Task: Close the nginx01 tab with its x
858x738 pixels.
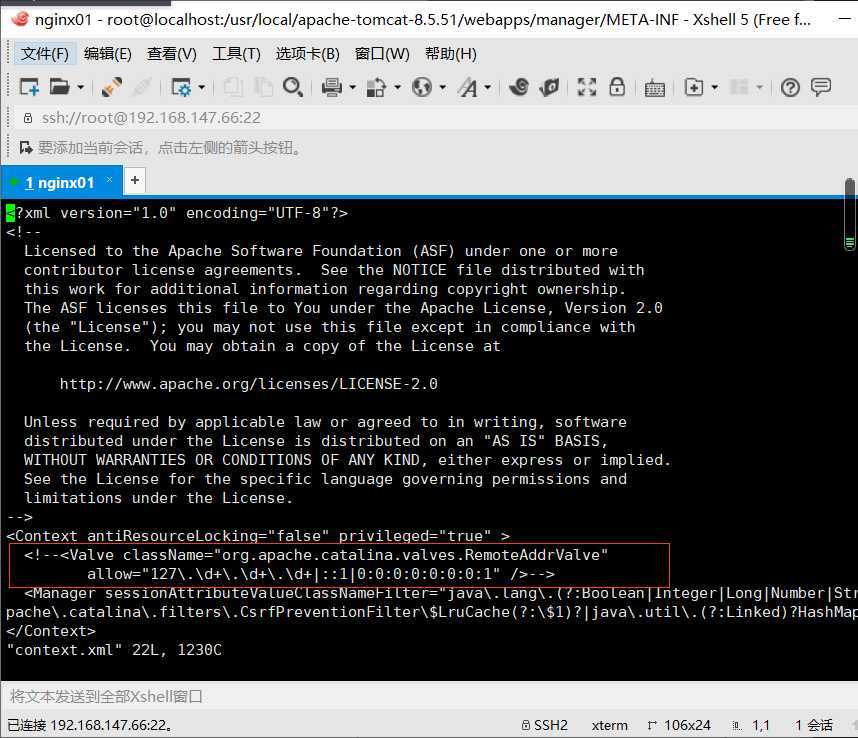Action: pyautogui.click(x=109, y=179)
